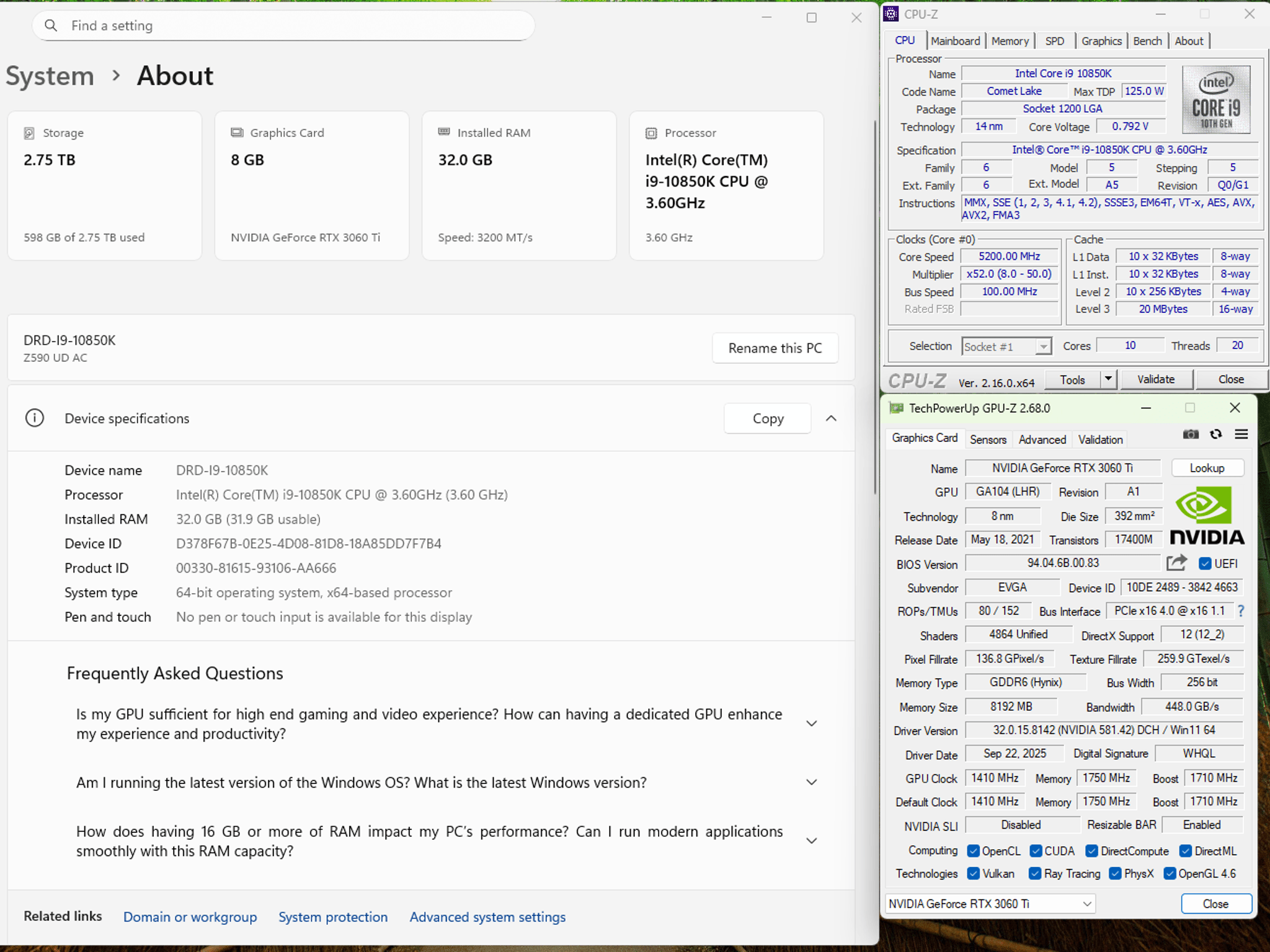Click the CPU-Z Specification field text

(x=1109, y=149)
